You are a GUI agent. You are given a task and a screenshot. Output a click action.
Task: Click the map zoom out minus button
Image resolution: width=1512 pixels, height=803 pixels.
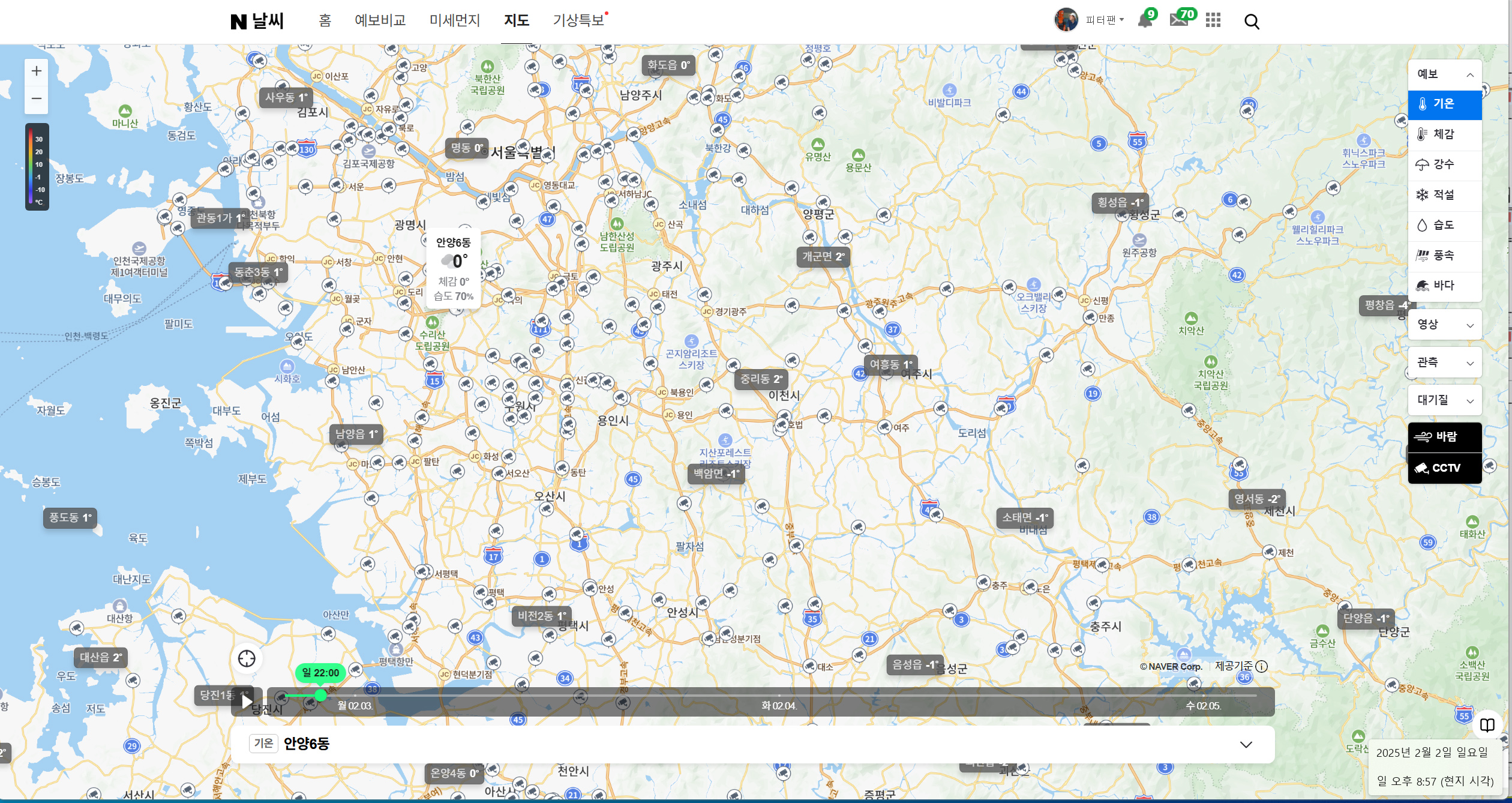tap(37, 98)
